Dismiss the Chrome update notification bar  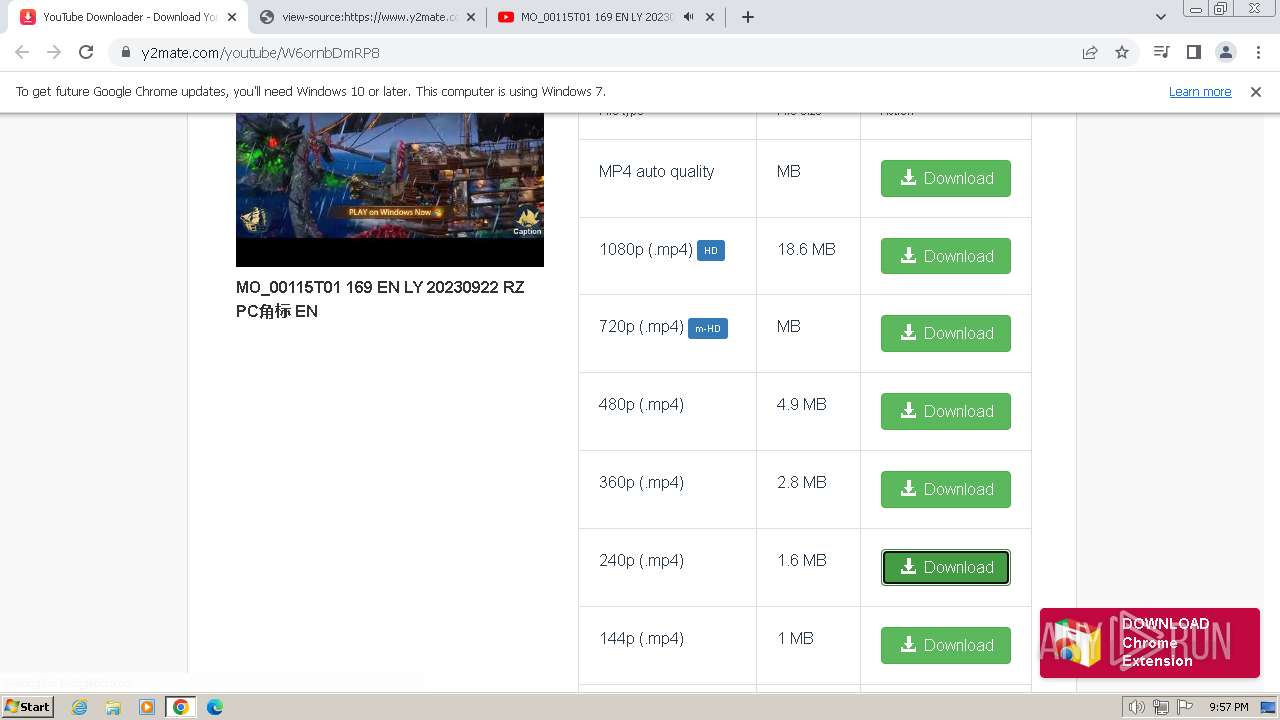1256,91
